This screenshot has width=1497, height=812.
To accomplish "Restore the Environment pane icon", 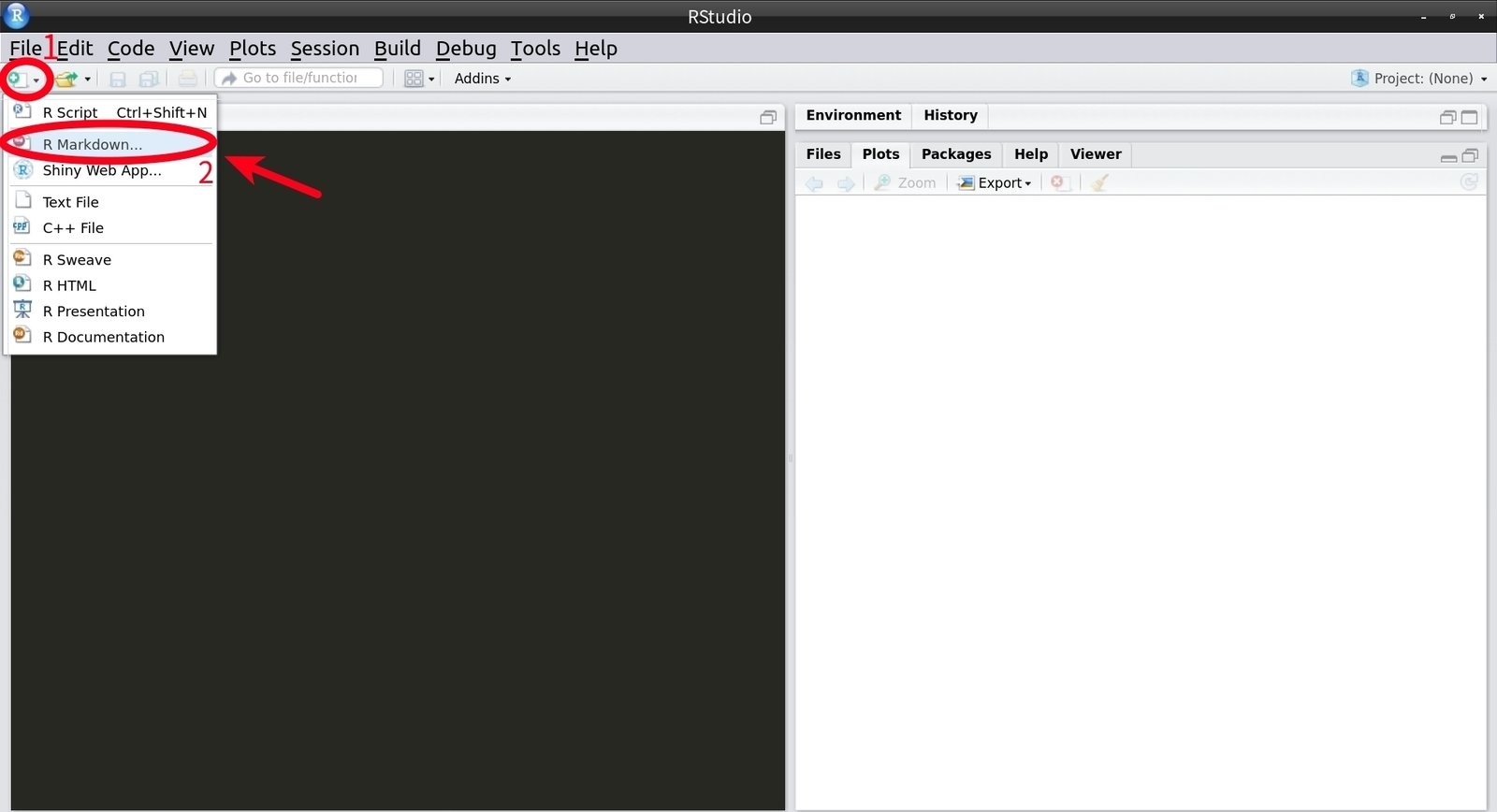I will click(1447, 118).
